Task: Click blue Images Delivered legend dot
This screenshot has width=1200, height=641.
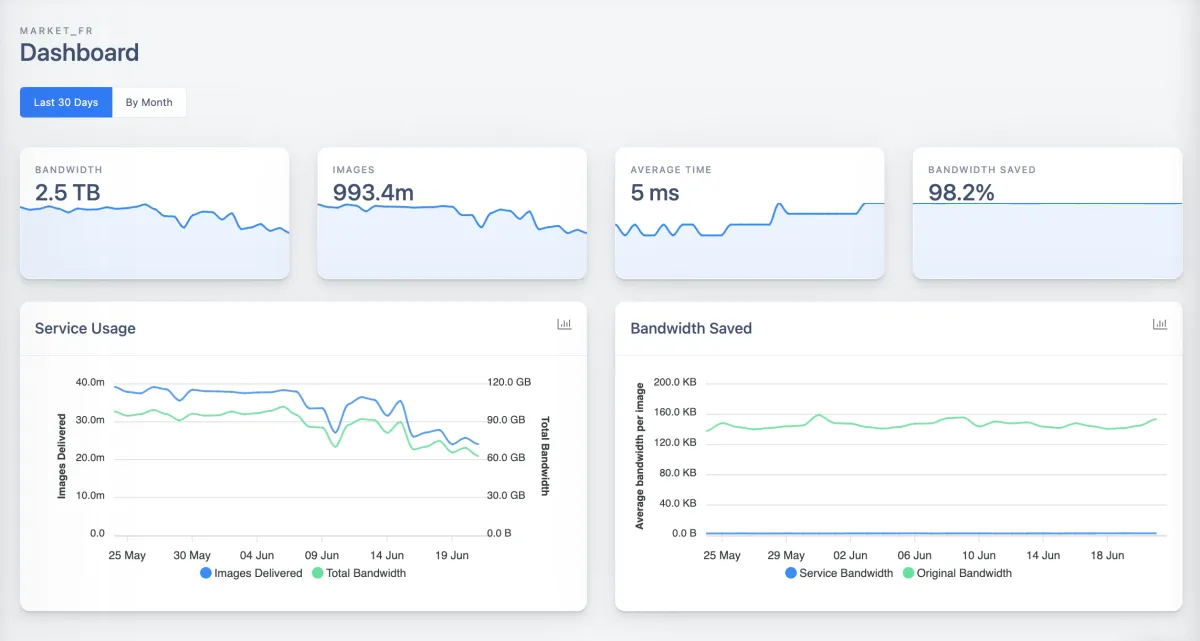Action: click(206, 573)
